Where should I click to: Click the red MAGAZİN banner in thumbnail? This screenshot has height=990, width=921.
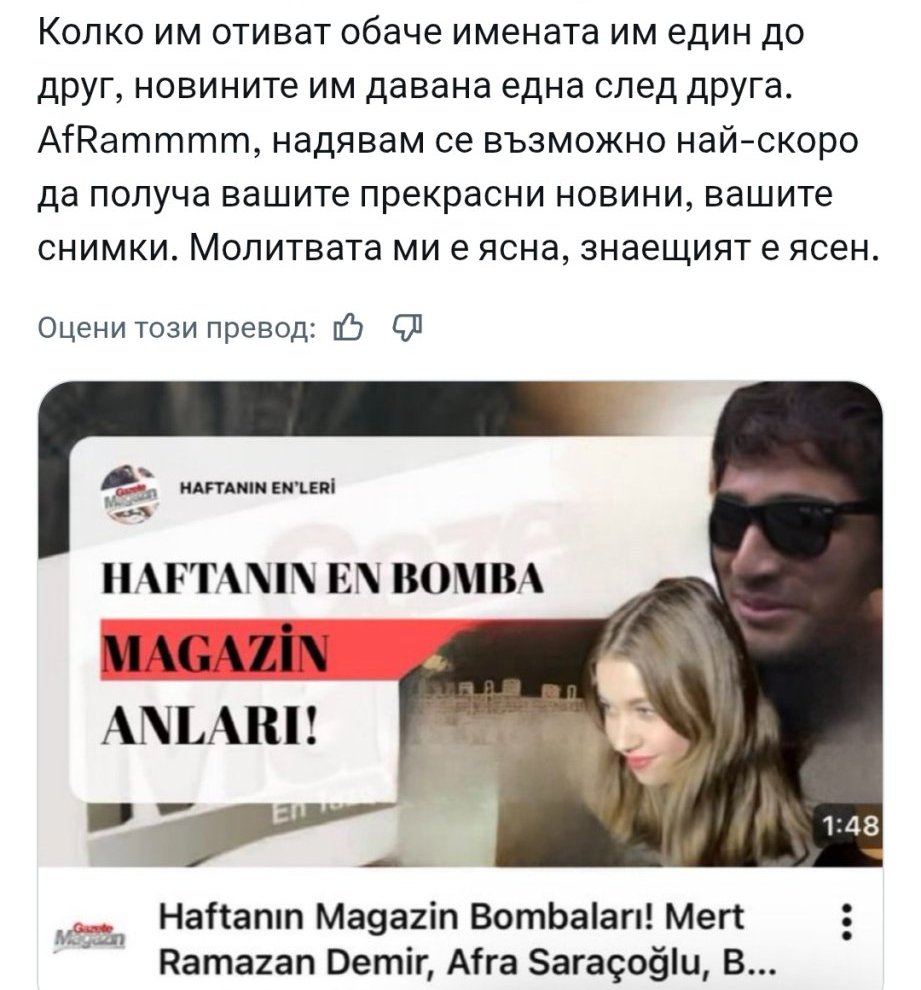tap(253, 650)
